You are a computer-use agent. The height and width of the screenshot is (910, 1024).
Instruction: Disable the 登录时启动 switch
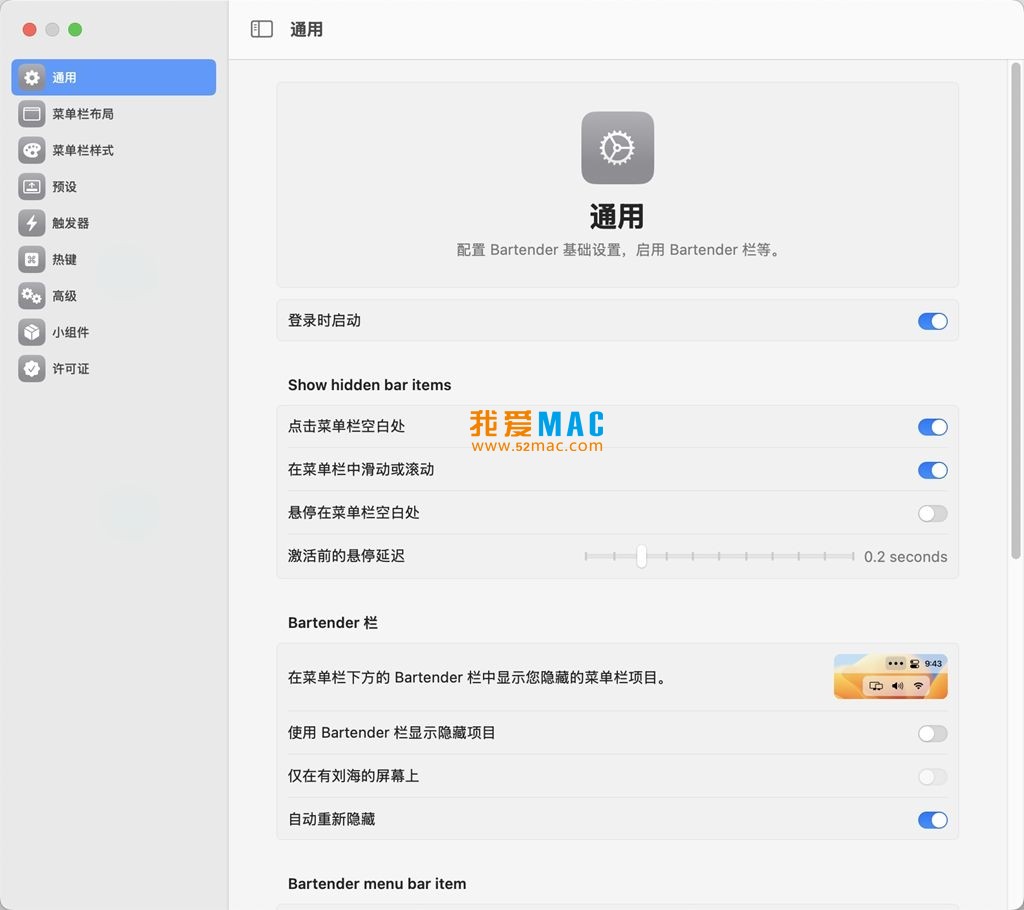click(932, 321)
